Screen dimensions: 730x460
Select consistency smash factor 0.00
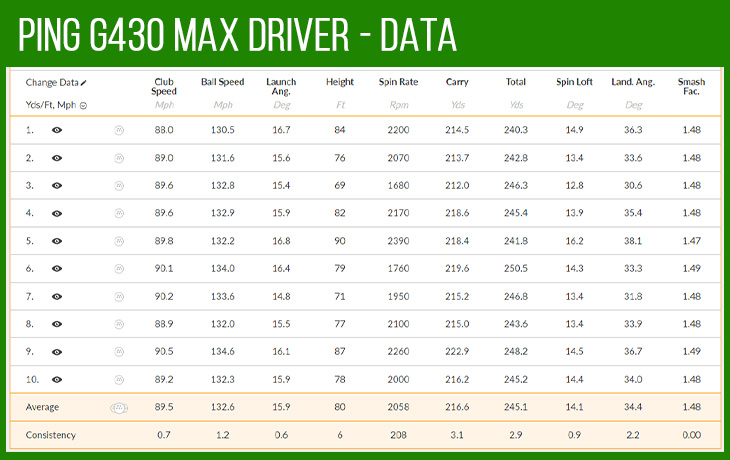pyautogui.click(x=691, y=435)
